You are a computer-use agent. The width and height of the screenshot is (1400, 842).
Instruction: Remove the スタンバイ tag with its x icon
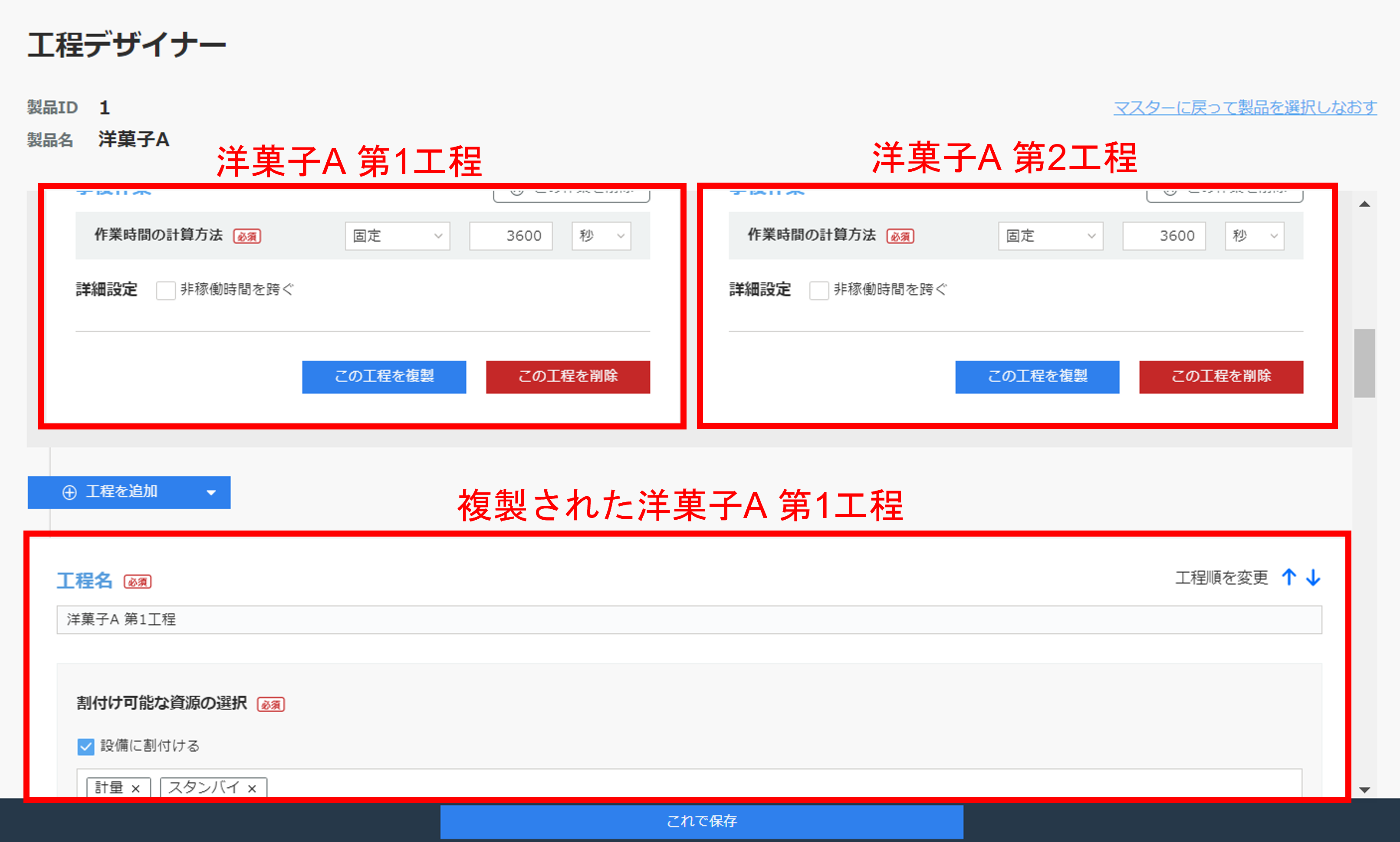tap(252, 789)
